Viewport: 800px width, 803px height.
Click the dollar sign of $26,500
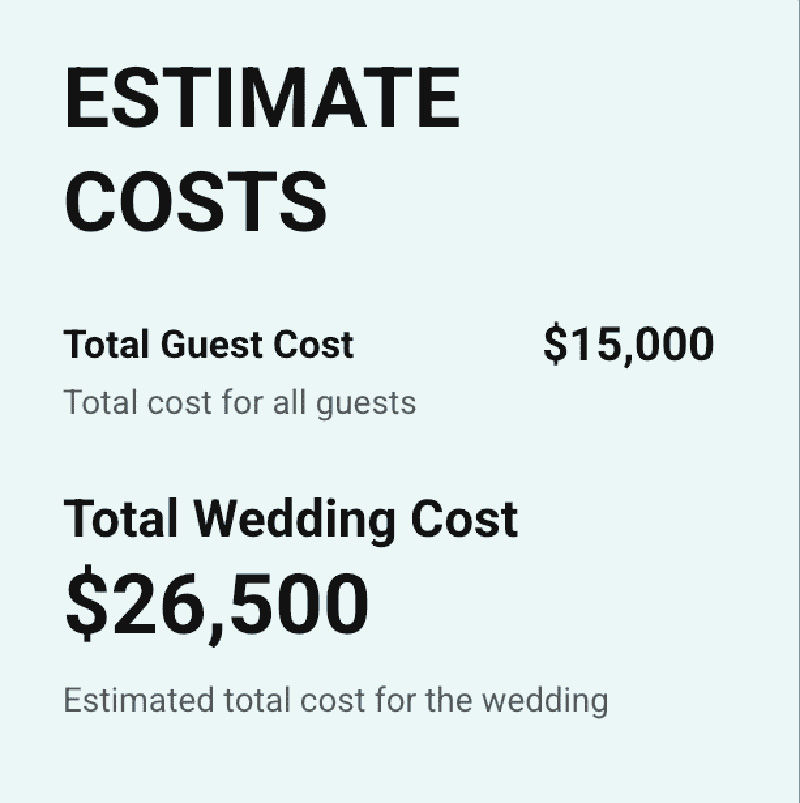[x=86, y=606]
